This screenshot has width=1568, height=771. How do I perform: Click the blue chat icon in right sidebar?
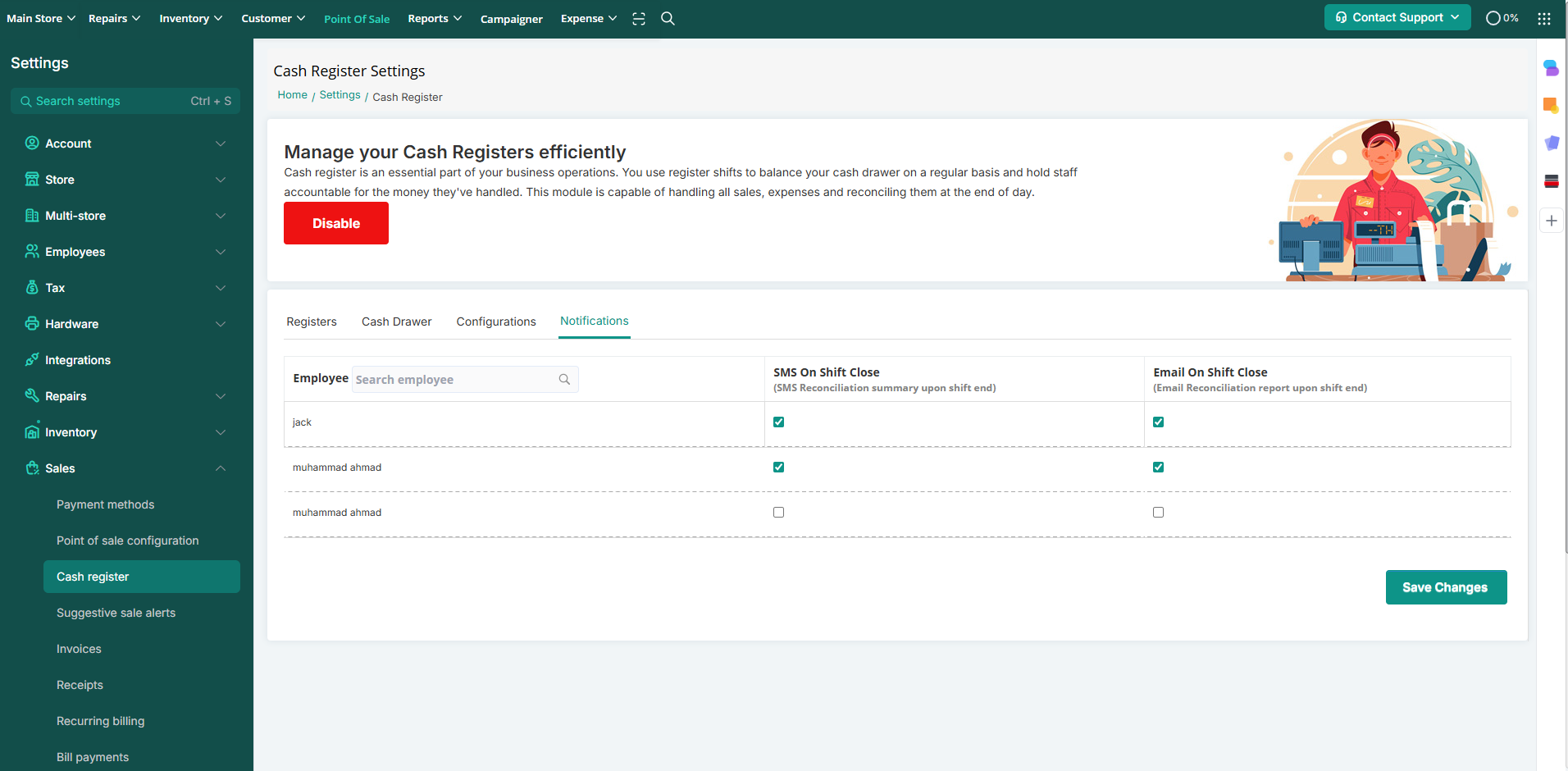(x=1550, y=68)
